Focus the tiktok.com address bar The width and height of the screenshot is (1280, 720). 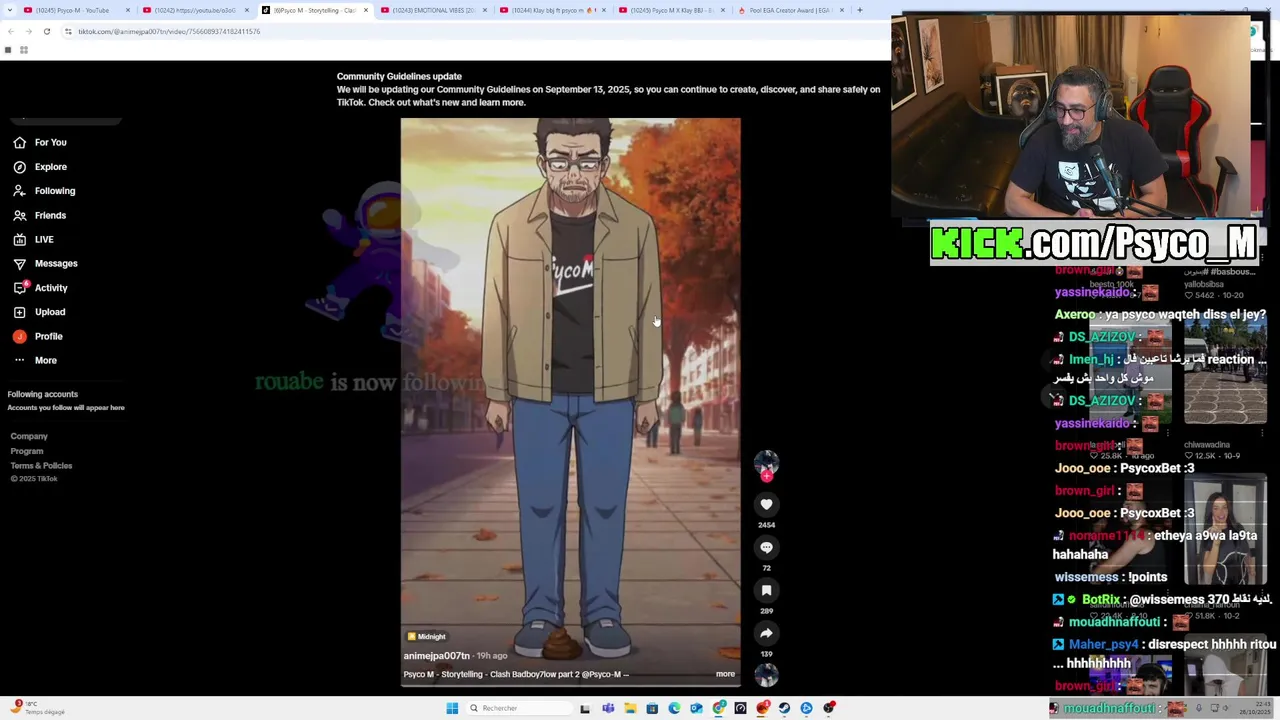[470, 31]
